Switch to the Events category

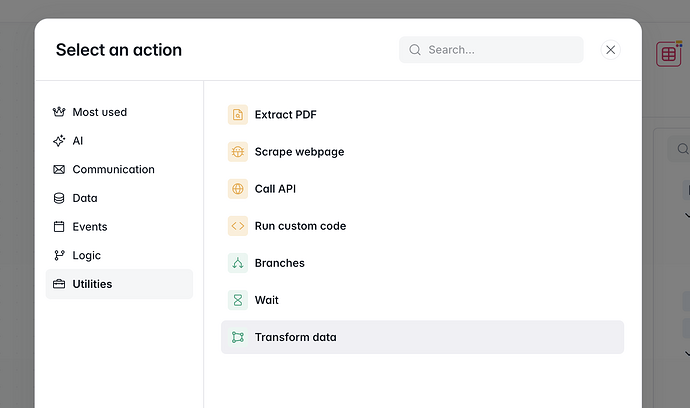pyautogui.click(x=89, y=227)
